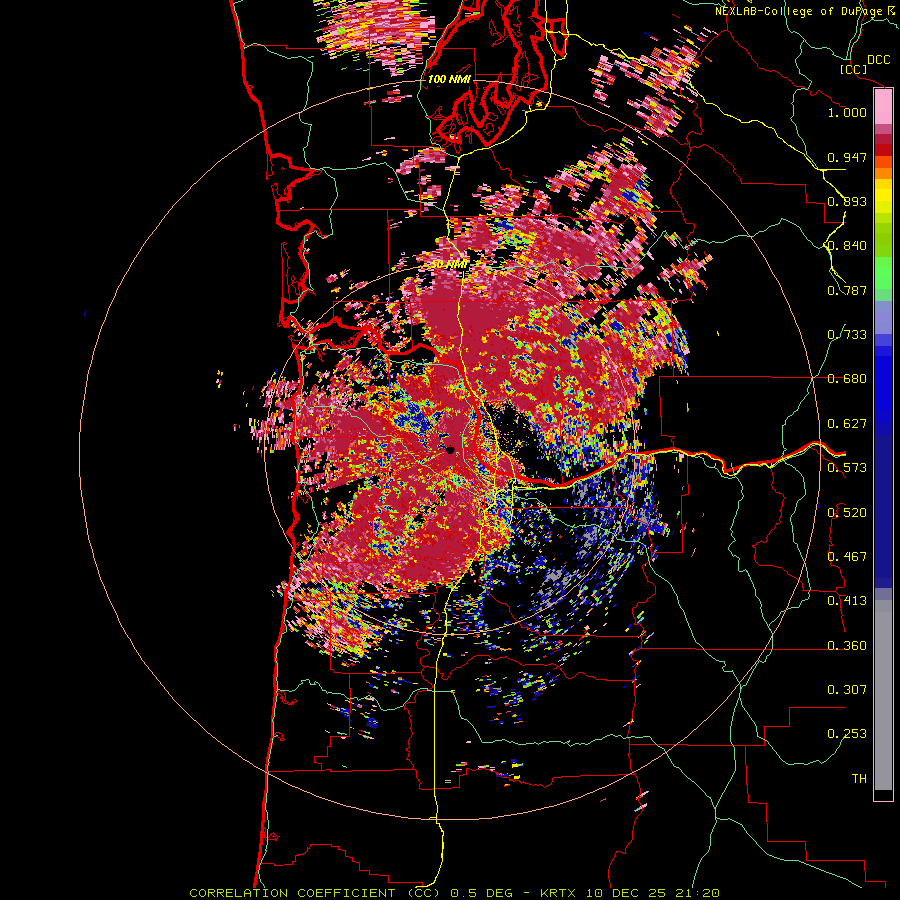Click the NEXLAB-College of DuPage label
Screen dimensions: 900x900
[800, 11]
